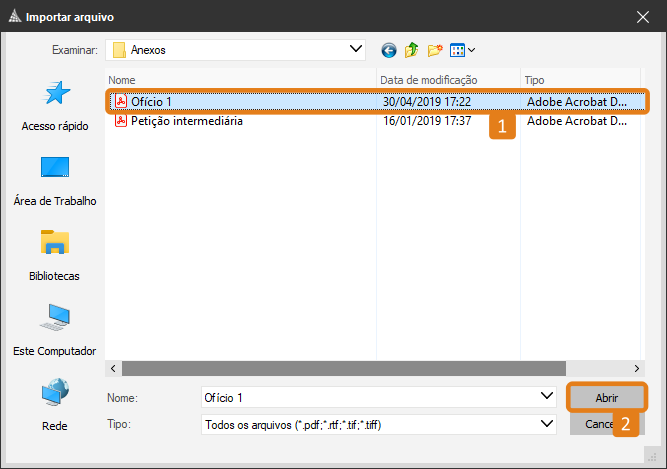Sort by Tipo column header

[580, 79]
